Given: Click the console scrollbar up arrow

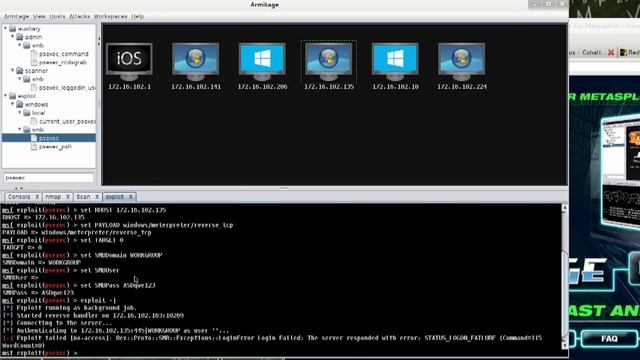Looking at the screenshot, I should pos(564,208).
